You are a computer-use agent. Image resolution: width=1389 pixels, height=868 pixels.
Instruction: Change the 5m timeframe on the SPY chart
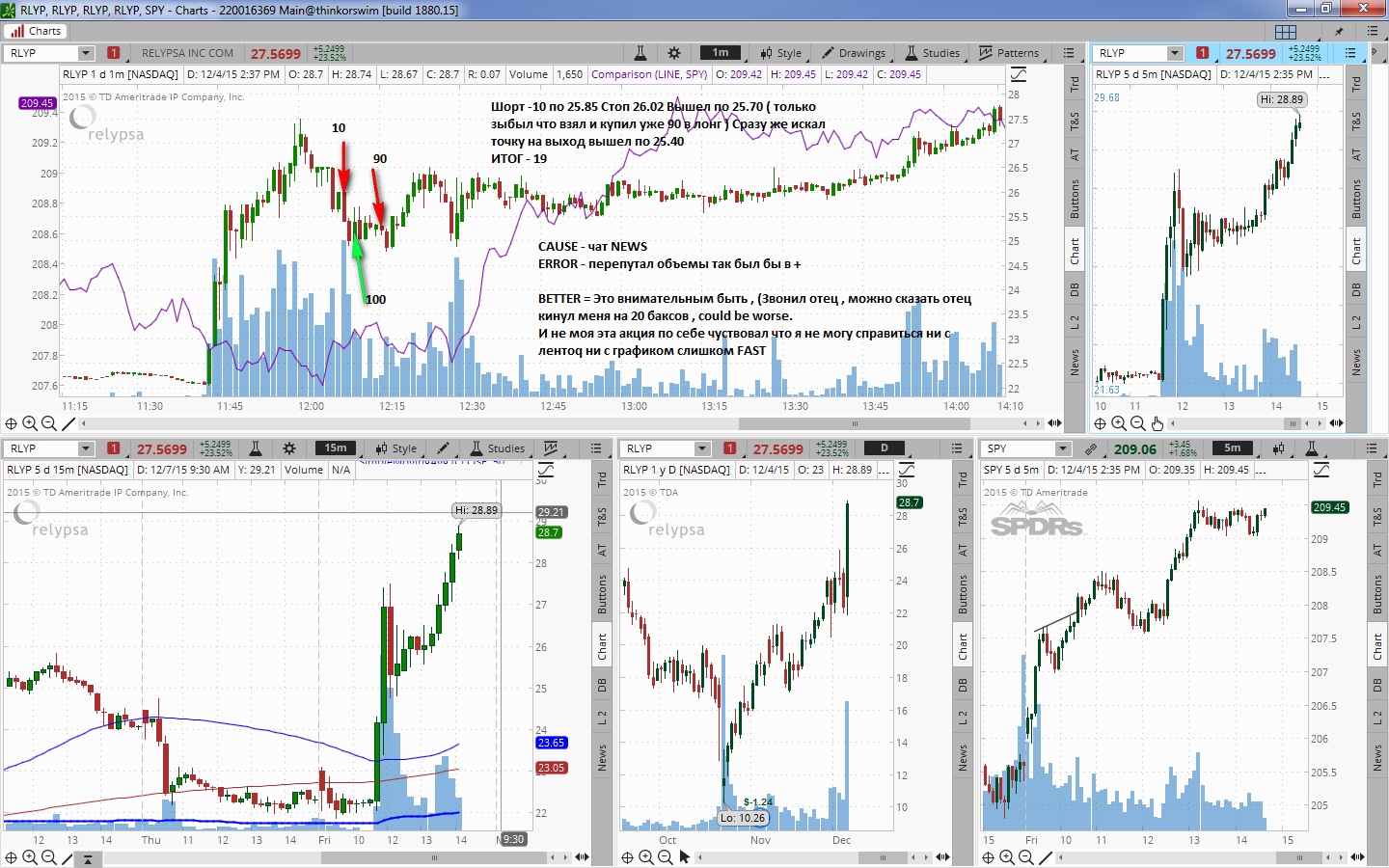[1233, 448]
